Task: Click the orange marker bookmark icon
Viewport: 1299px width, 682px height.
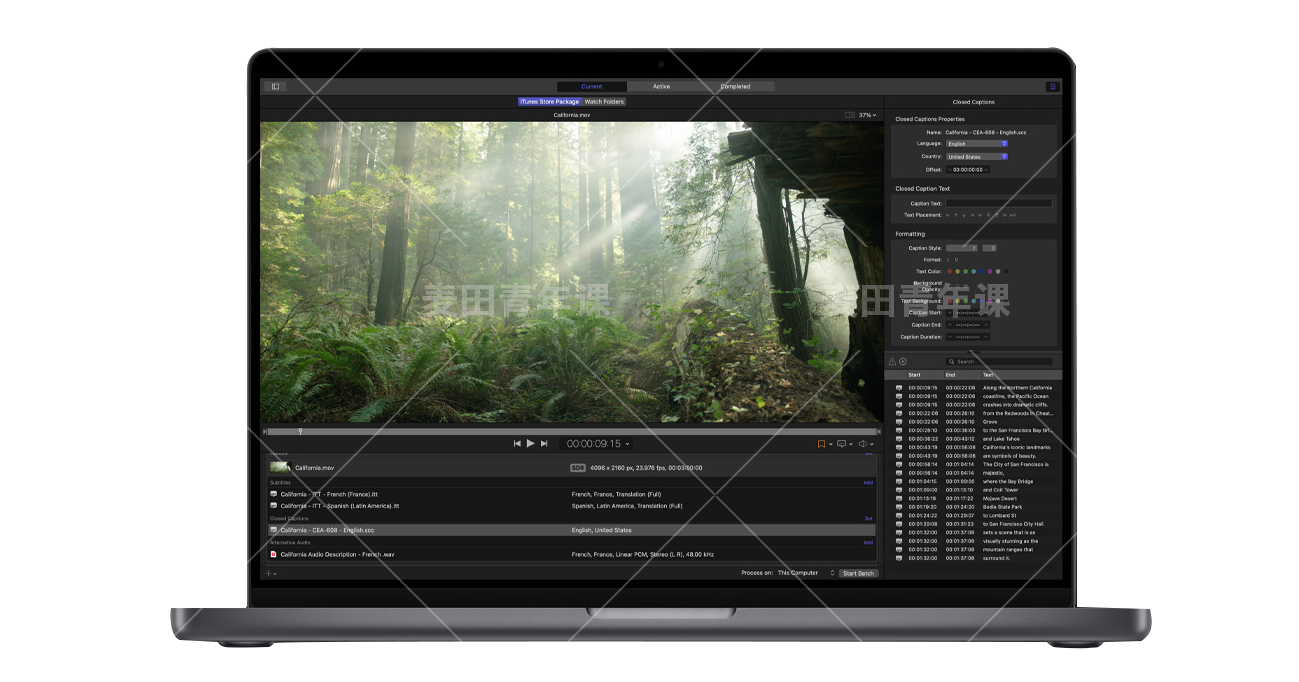Action: 821,443
